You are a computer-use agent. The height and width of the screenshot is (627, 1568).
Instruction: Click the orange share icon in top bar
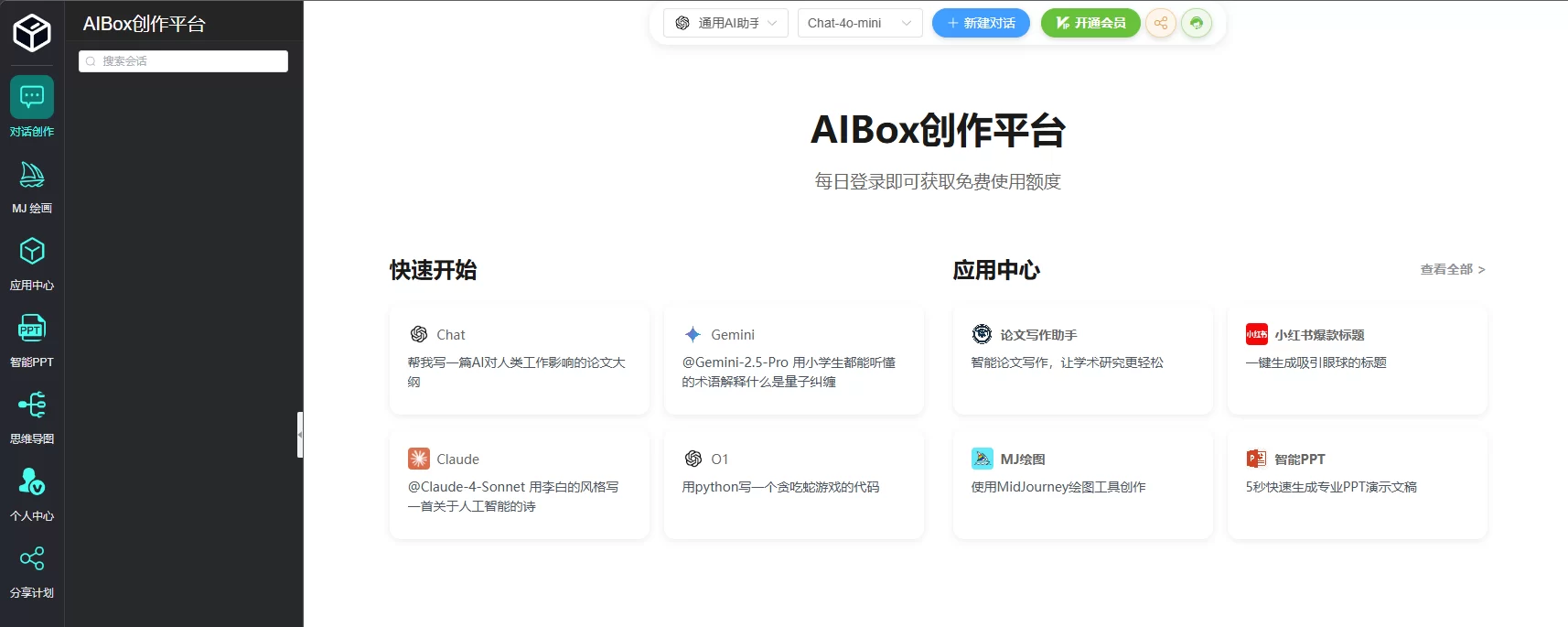click(1161, 23)
